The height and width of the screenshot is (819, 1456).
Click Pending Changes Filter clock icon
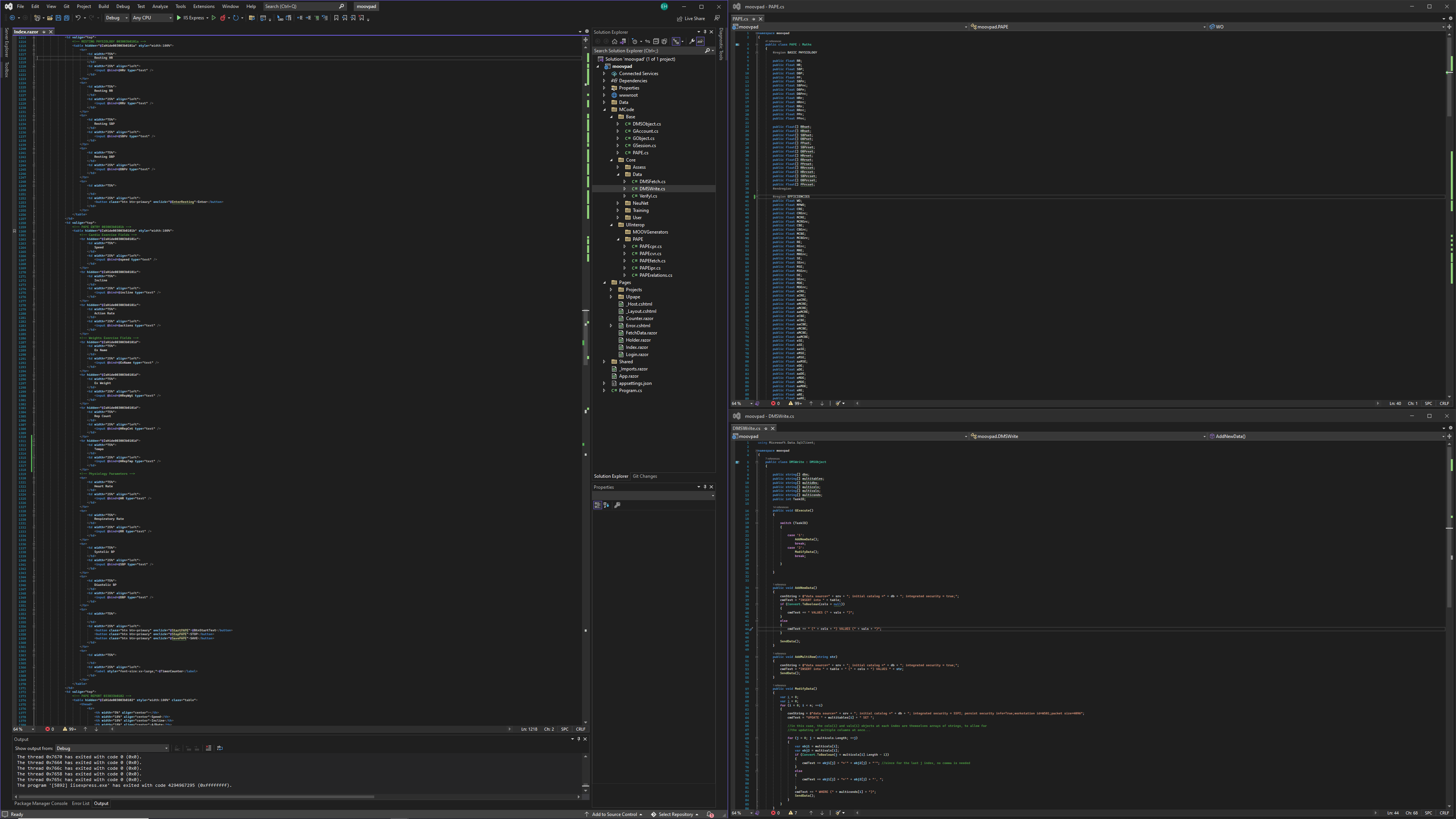635,41
